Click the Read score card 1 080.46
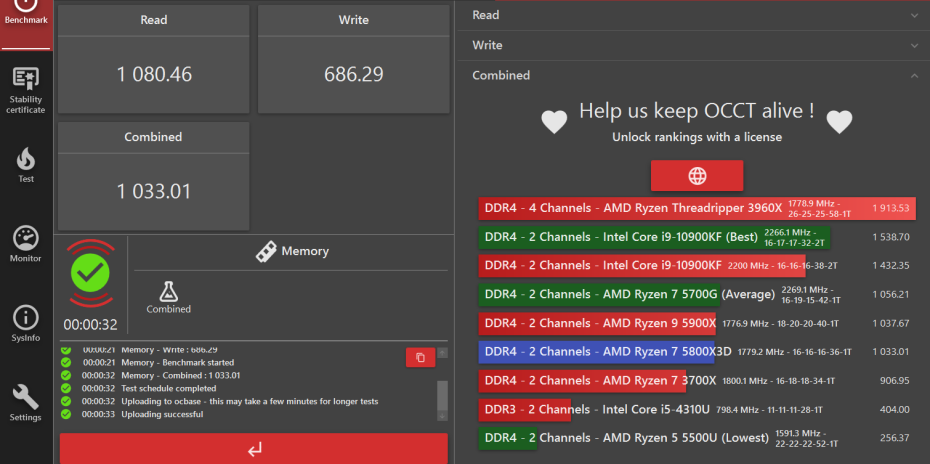This screenshot has height=464, width=930. tap(154, 59)
